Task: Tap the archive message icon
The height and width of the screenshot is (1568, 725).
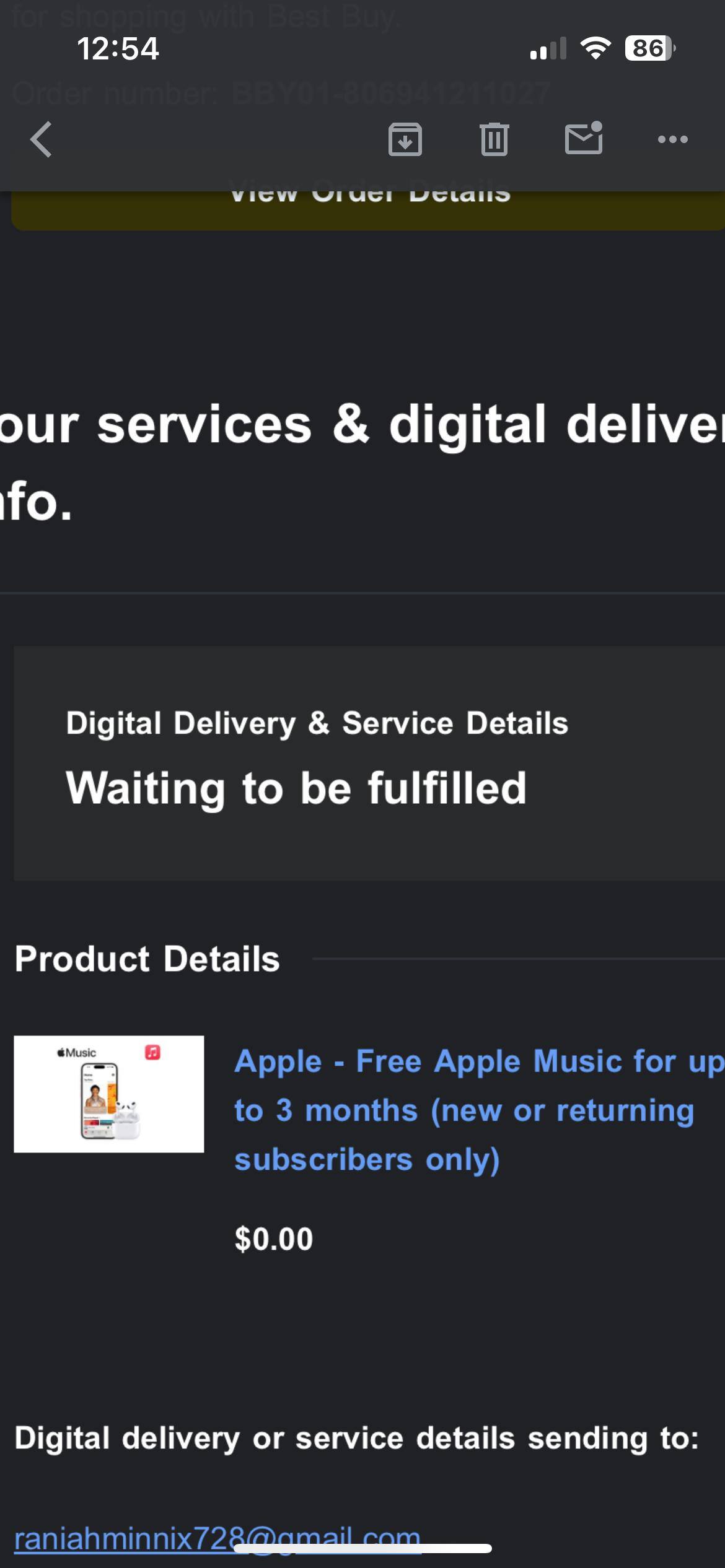Action: tap(405, 139)
